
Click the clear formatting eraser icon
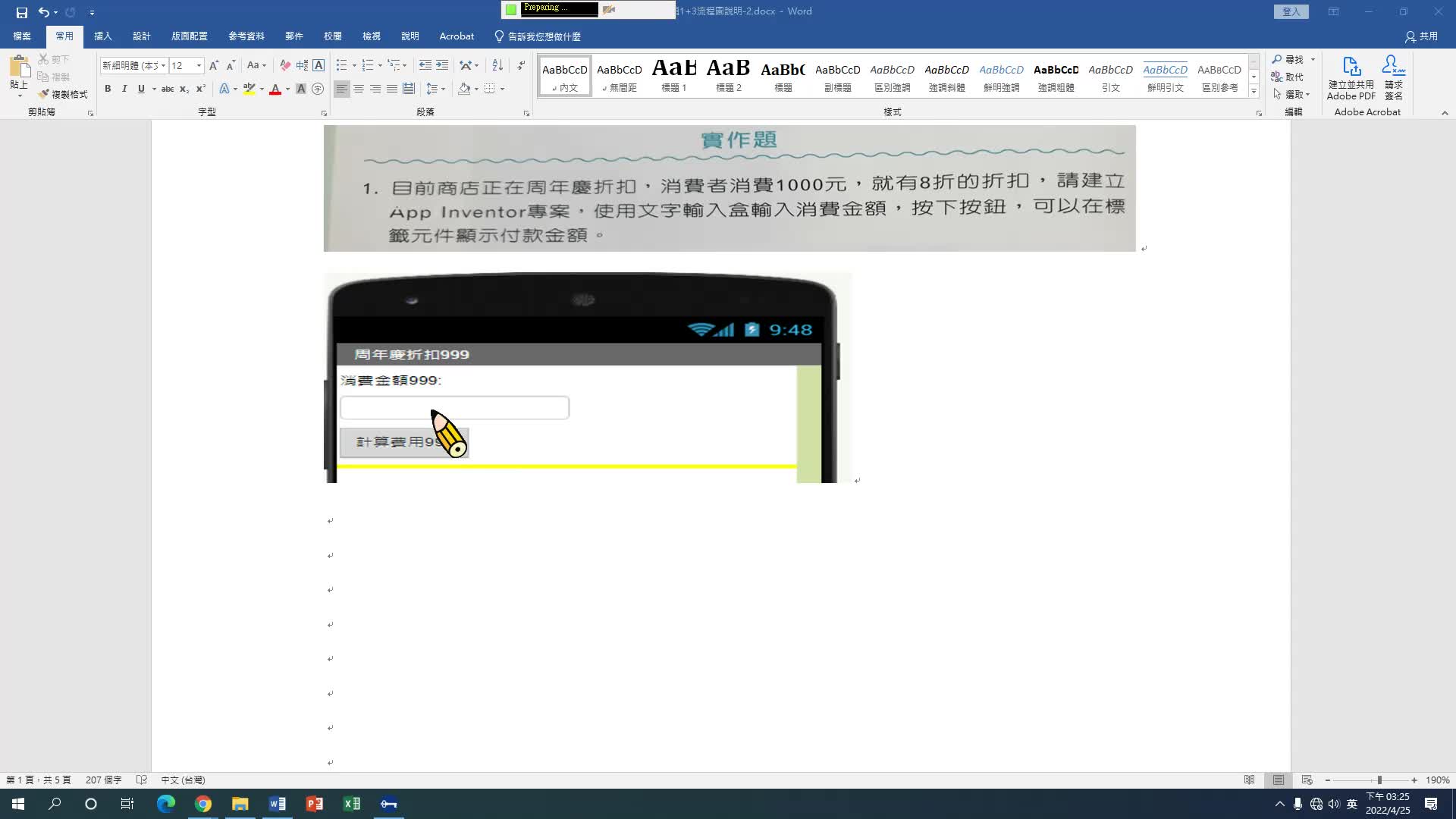click(x=285, y=65)
